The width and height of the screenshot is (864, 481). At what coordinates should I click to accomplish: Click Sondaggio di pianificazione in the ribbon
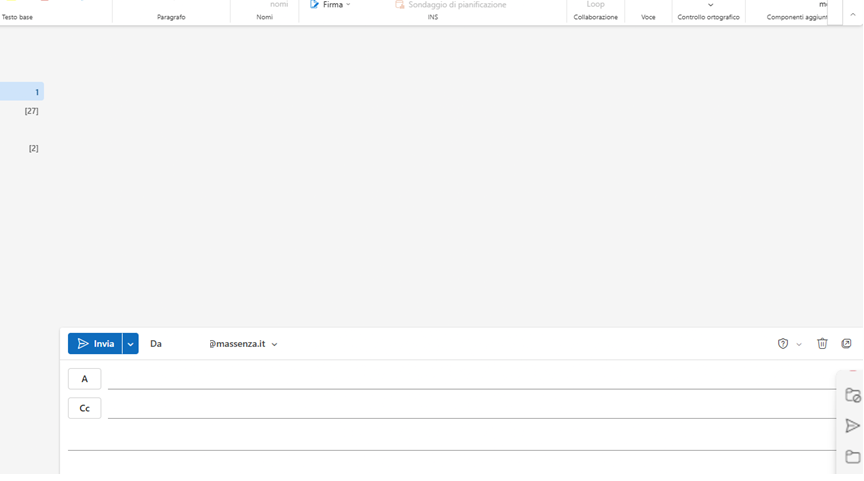coord(451,4)
